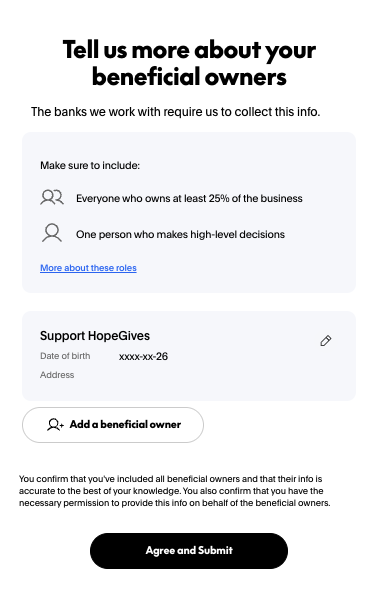Click the single-person icon beside high-level decisions
This screenshot has width=376, height=595.
[x=52, y=233]
